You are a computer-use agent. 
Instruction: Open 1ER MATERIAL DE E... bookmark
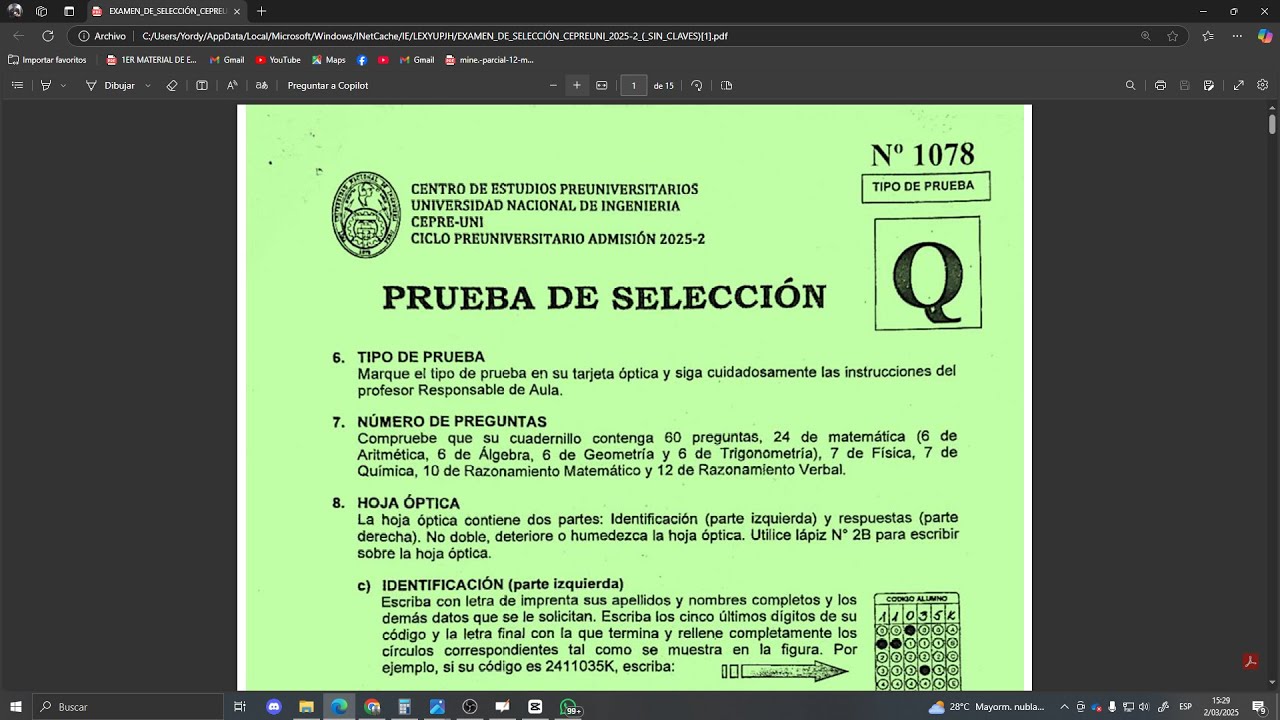[x=152, y=60]
